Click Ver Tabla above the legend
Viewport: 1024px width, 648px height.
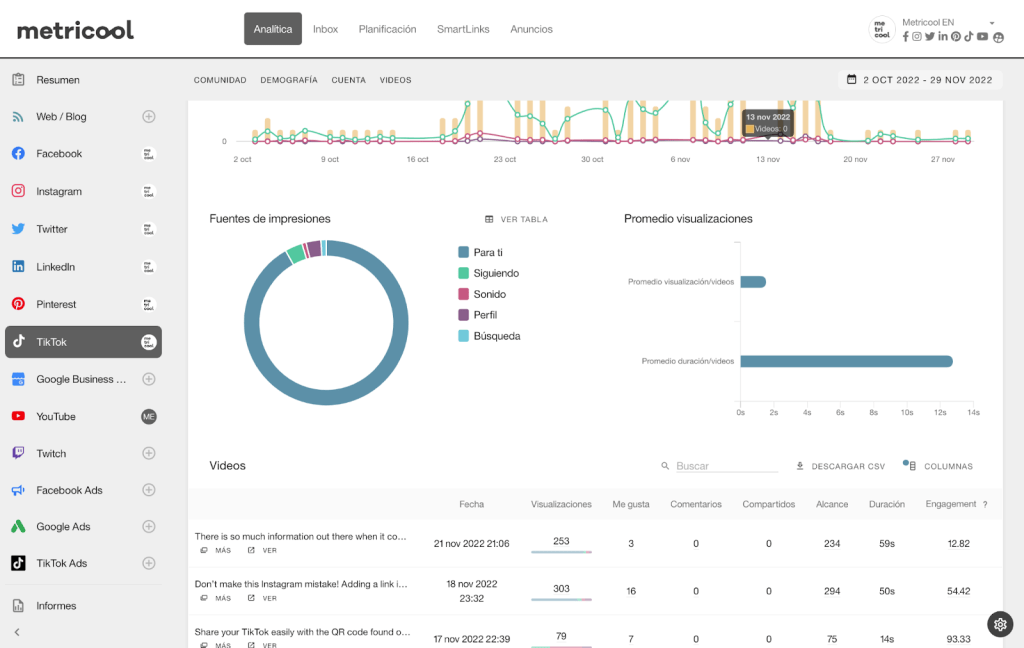click(x=516, y=219)
